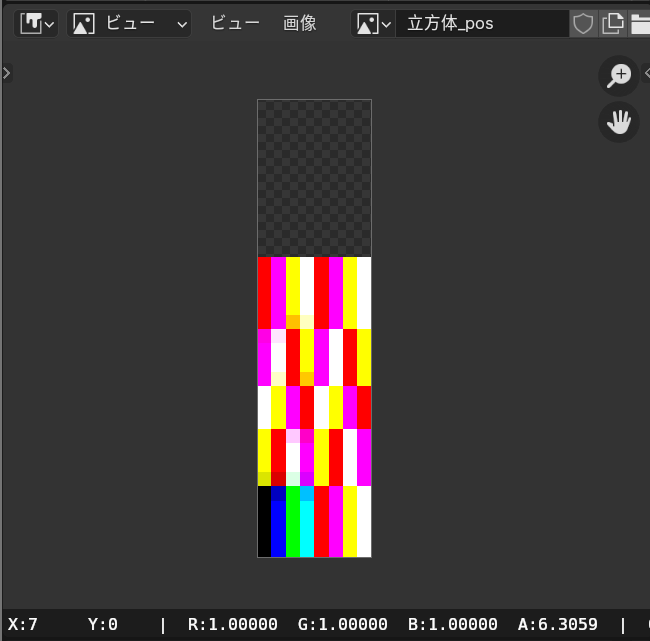
Task: Click the X:7 coordinate readout
Action: [x=23, y=624]
